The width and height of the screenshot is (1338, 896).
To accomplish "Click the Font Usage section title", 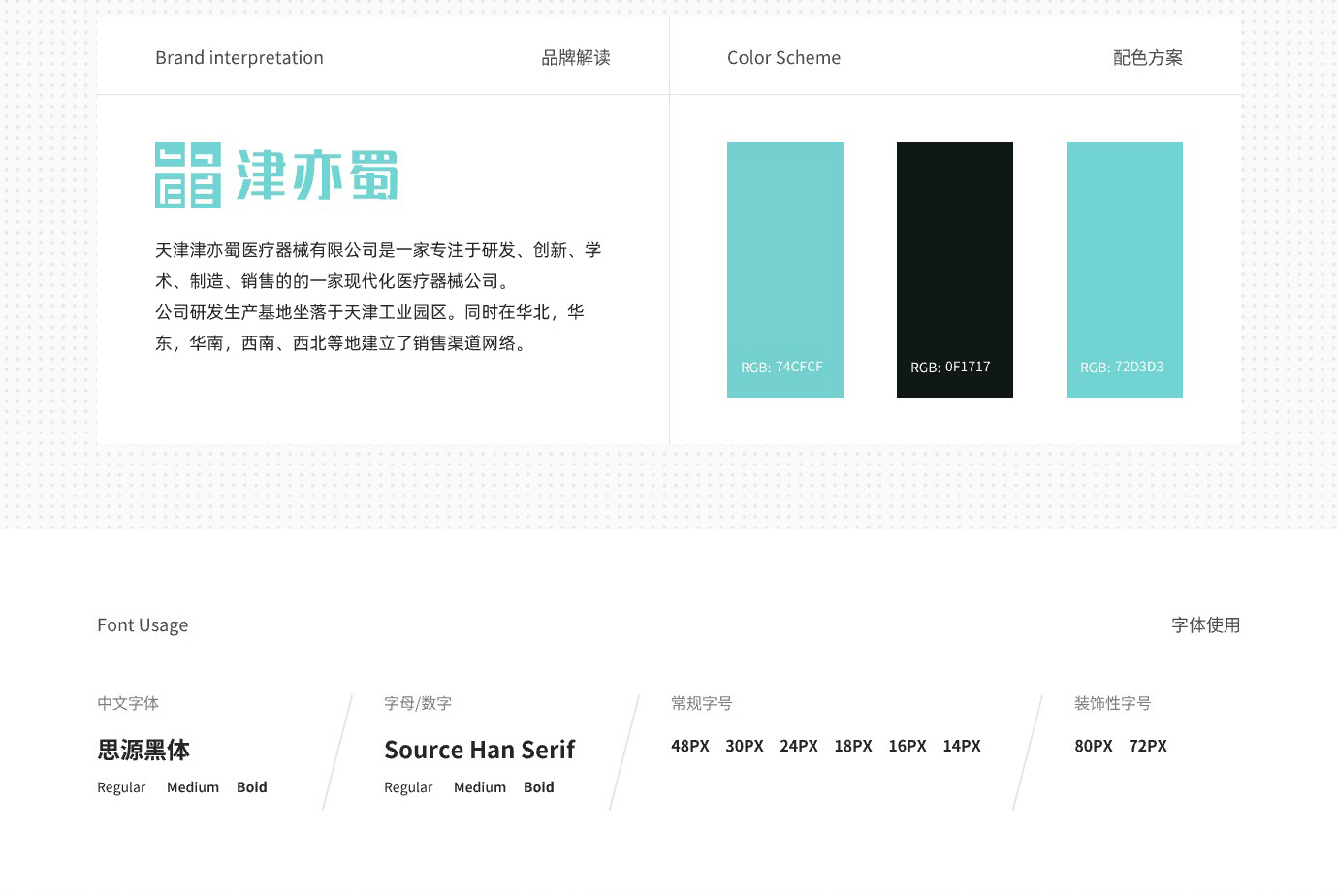I will [143, 625].
